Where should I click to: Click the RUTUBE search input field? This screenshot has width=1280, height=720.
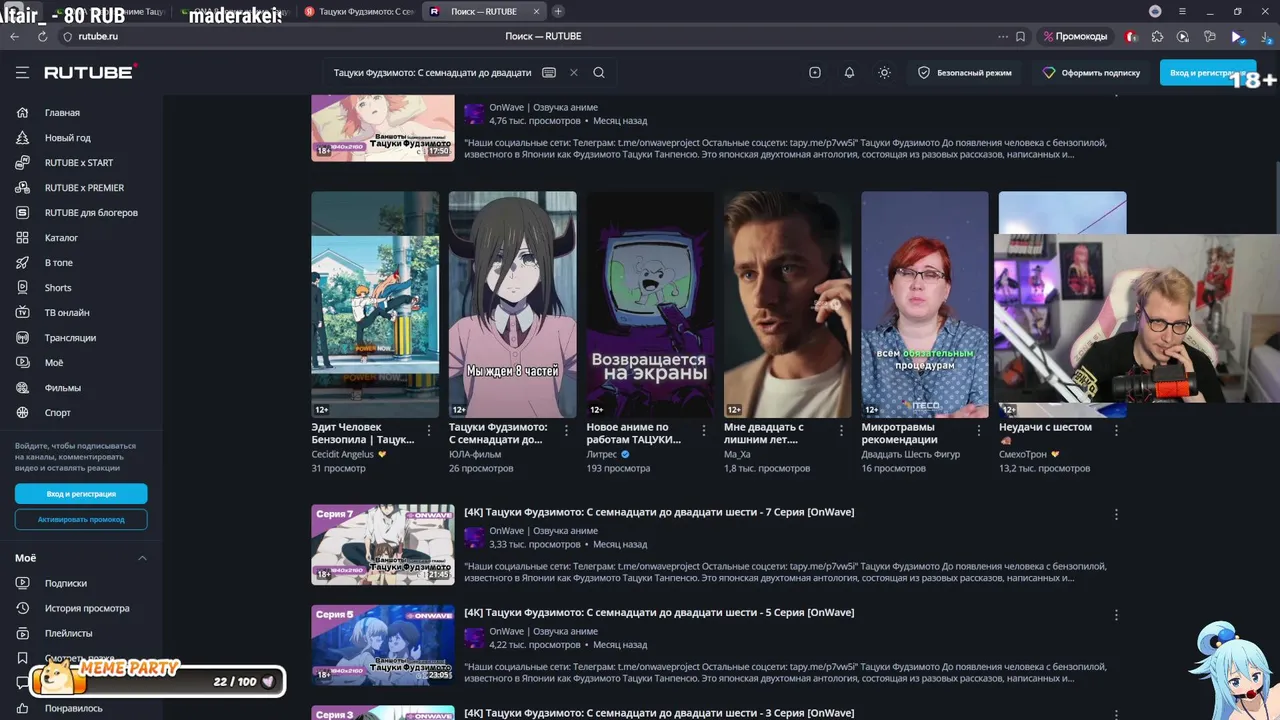[432, 72]
